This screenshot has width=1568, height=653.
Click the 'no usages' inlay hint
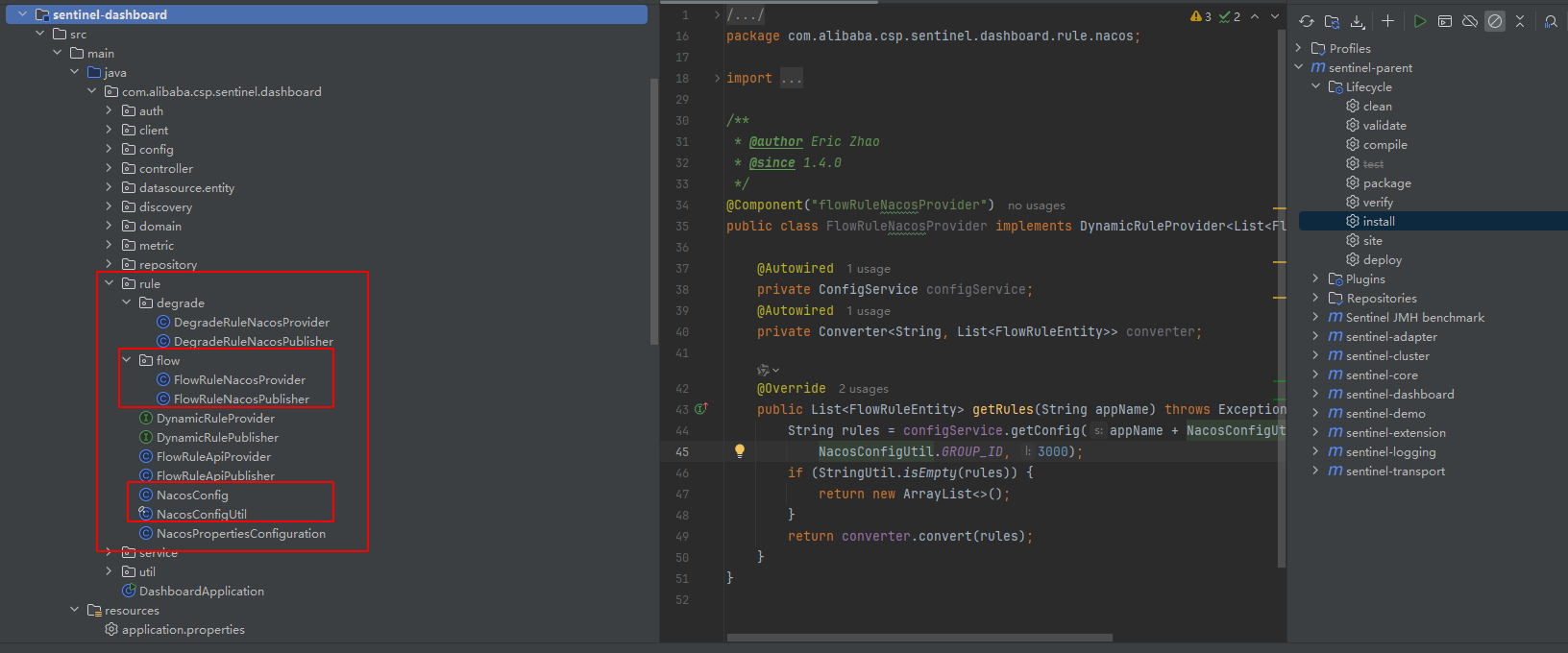(x=1037, y=206)
